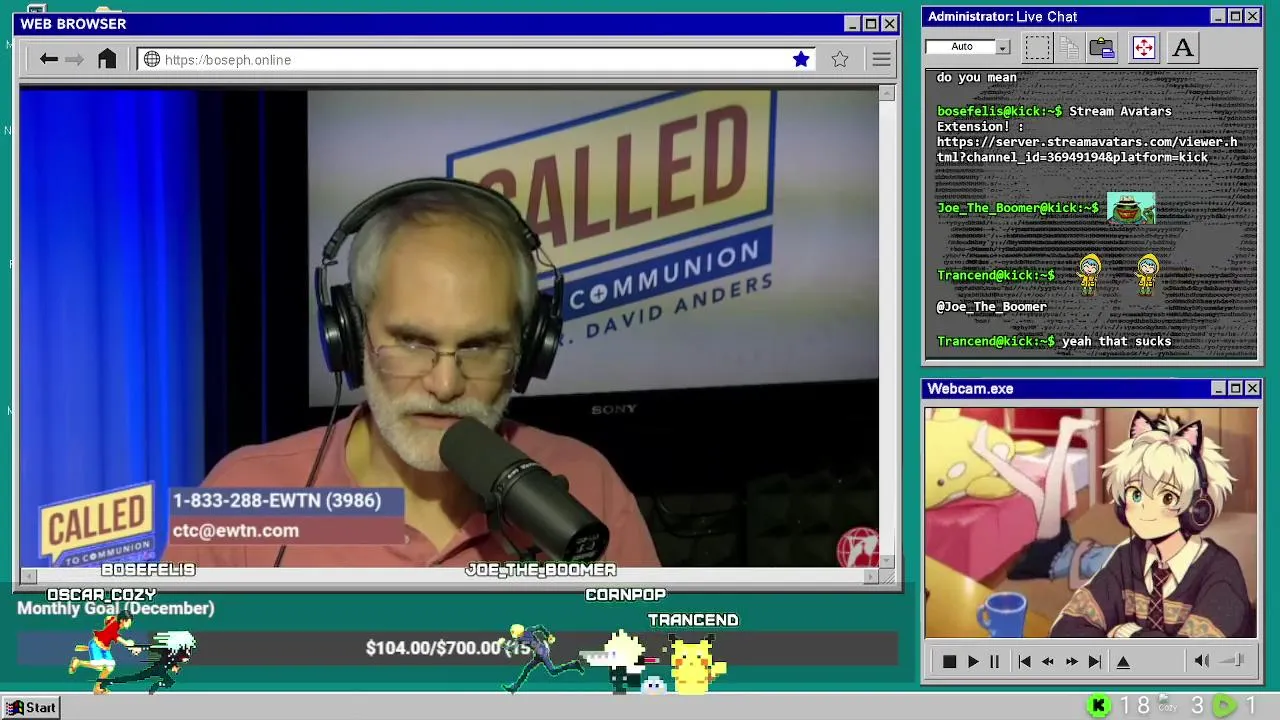Image resolution: width=1280 pixels, height=720 pixels.
Task: Click the anime cat-boy webcam video
Action: click(1091, 522)
